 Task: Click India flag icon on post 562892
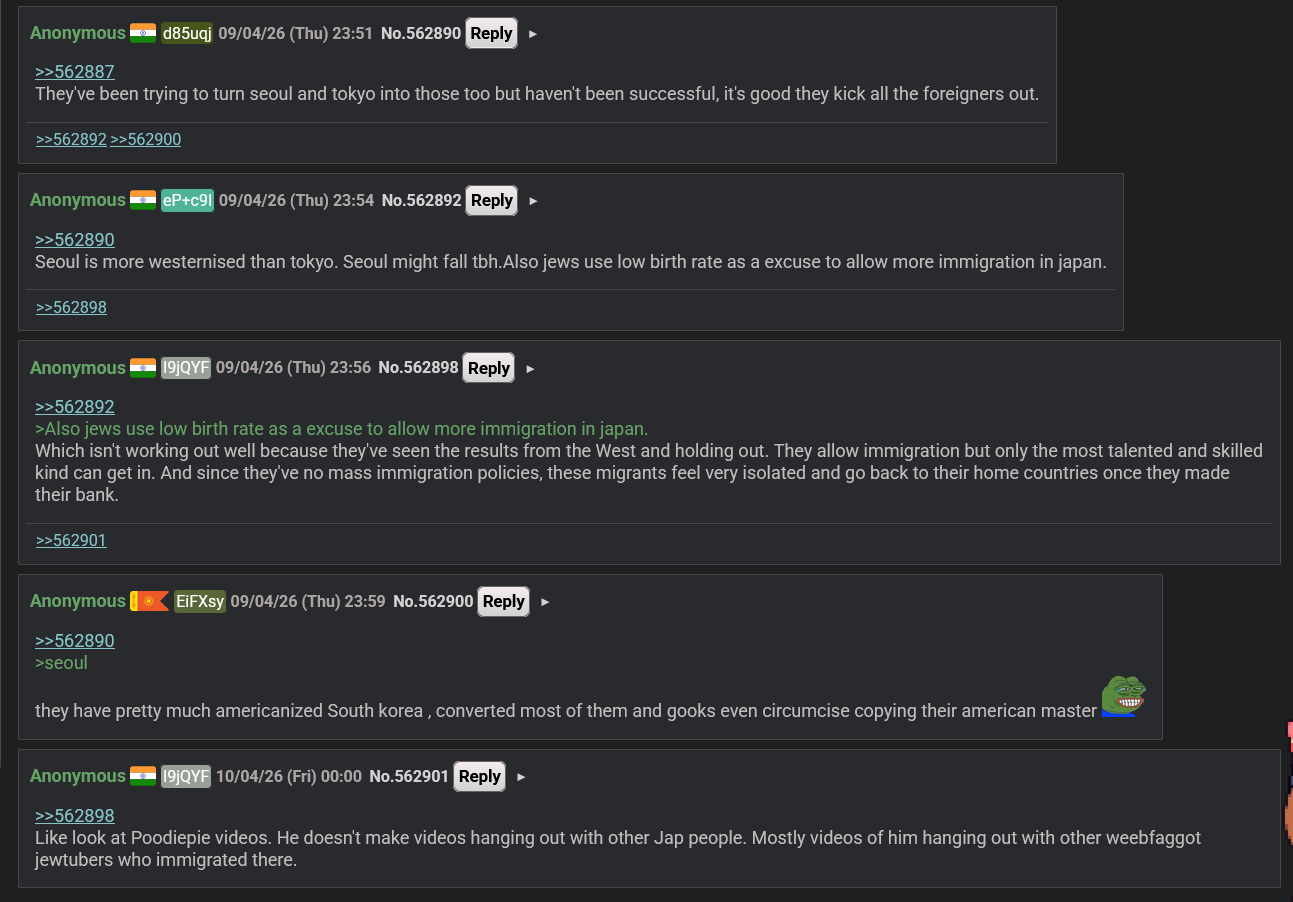point(143,200)
